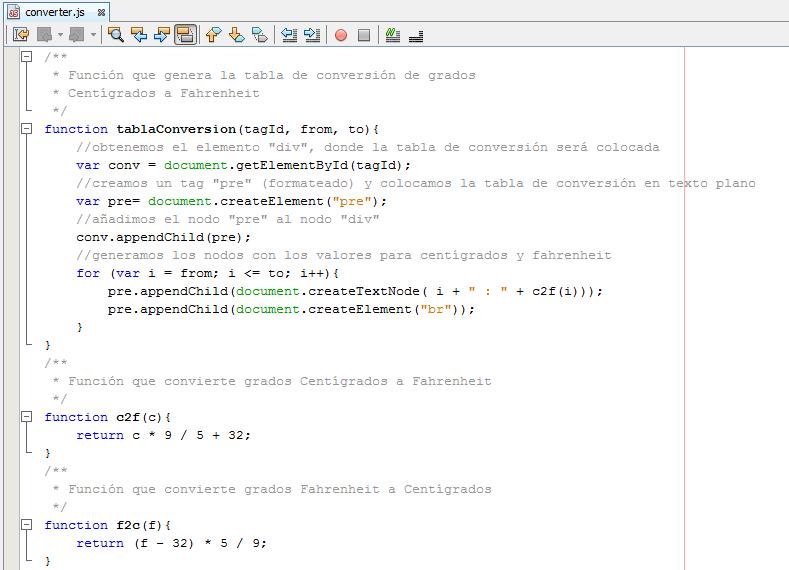Go to the next bookmark
This screenshot has width=789, height=570.
[x=236, y=35]
